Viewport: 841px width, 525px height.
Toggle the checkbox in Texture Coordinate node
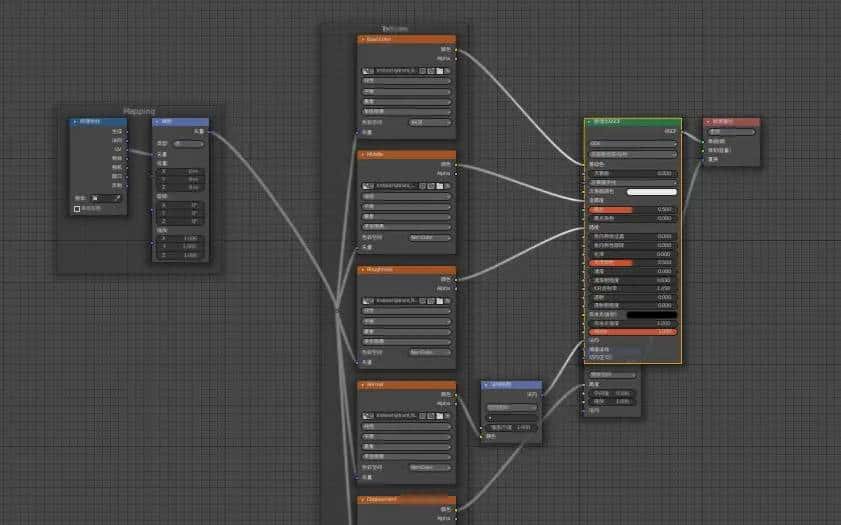77,209
